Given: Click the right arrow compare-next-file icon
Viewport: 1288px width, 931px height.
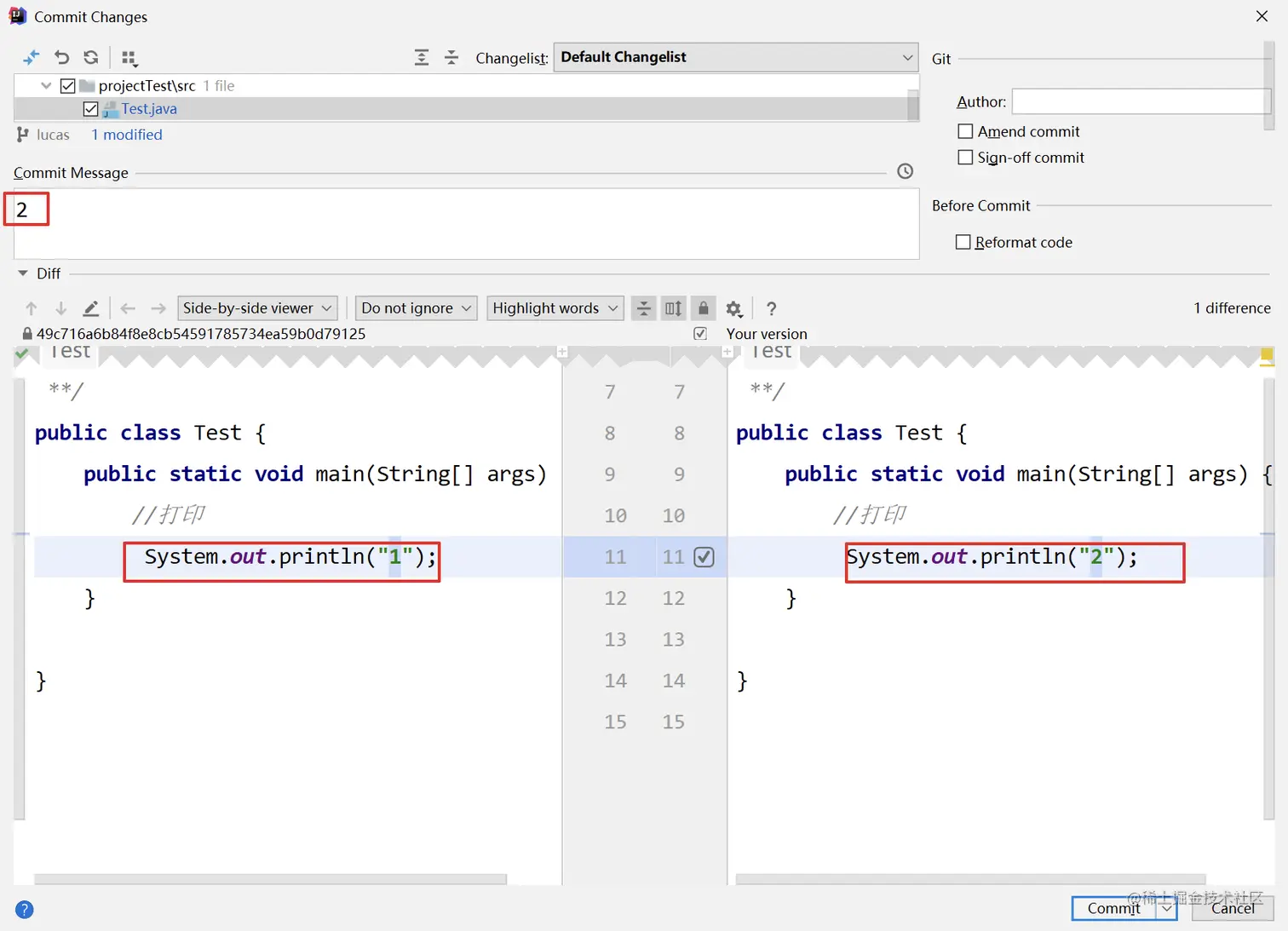Looking at the screenshot, I should pos(158,308).
